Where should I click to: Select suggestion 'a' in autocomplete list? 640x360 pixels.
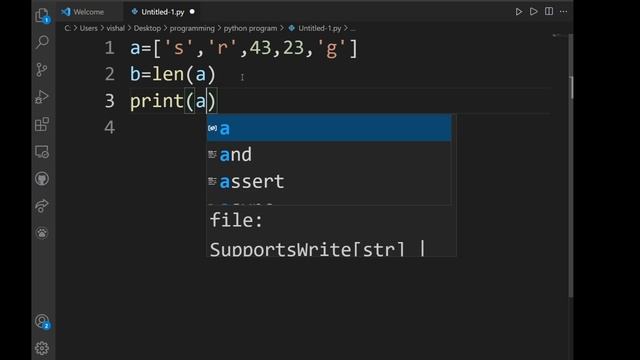tap(329, 128)
